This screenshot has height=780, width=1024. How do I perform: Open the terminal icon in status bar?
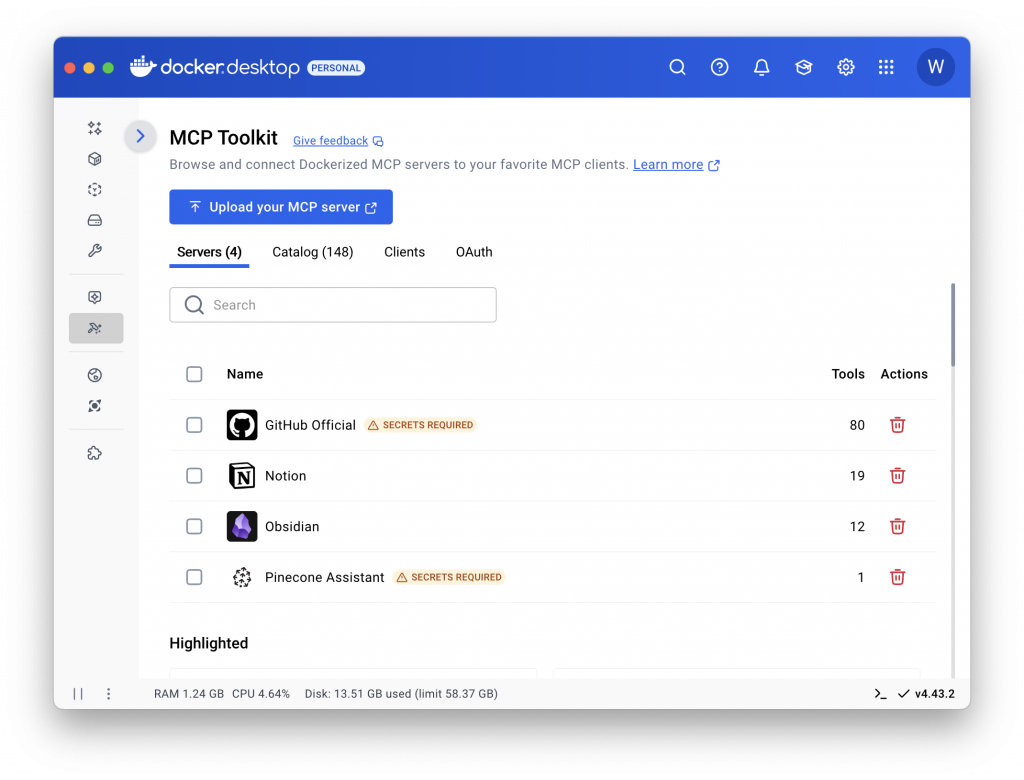[880, 693]
